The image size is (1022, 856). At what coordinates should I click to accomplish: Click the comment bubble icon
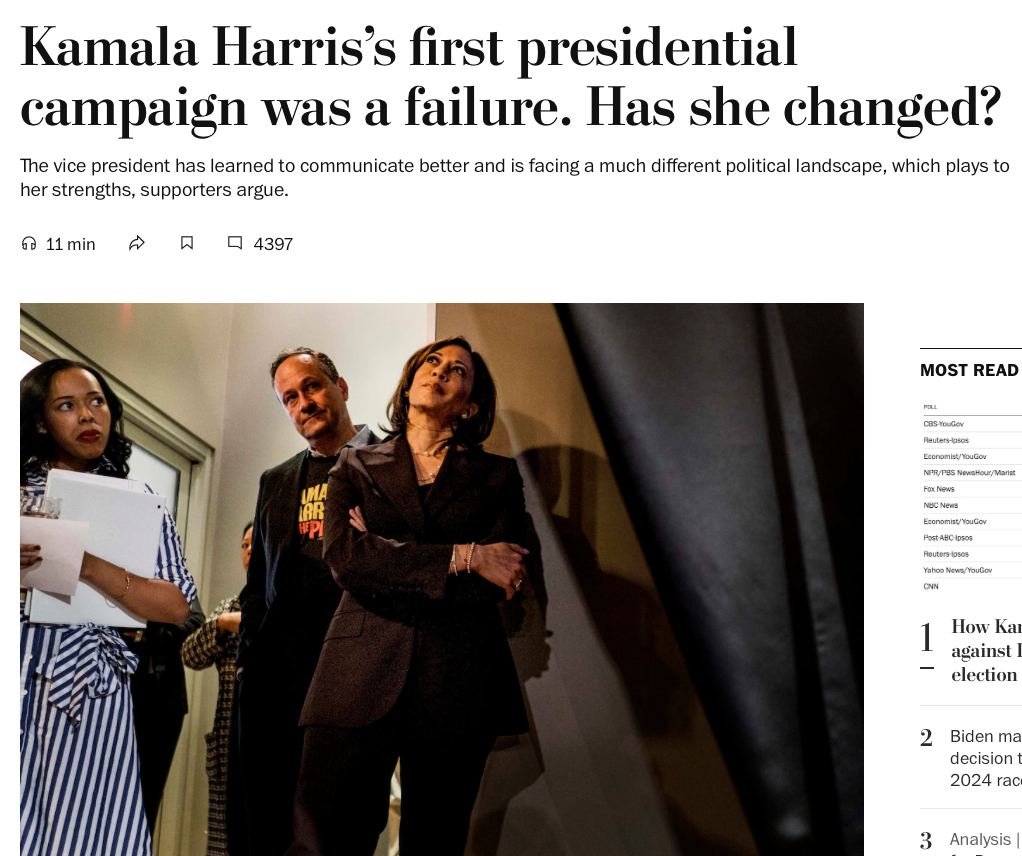235,243
